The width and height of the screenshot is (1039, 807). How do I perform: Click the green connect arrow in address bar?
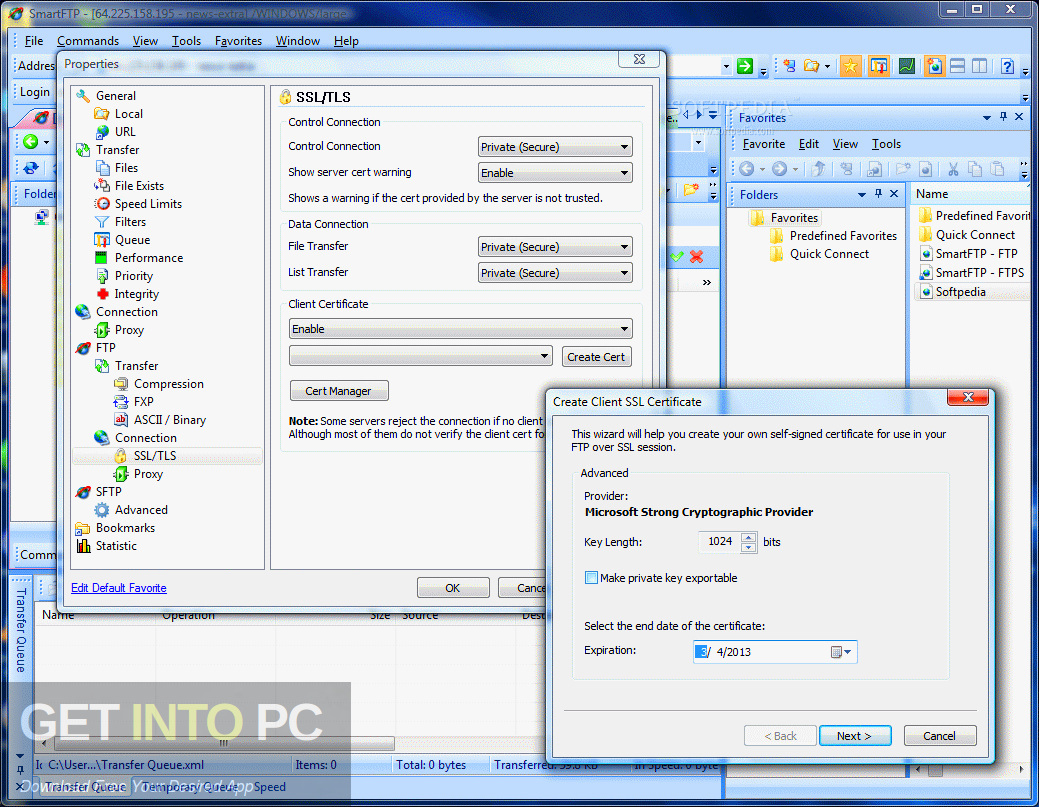pyautogui.click(x=745, y=66)
